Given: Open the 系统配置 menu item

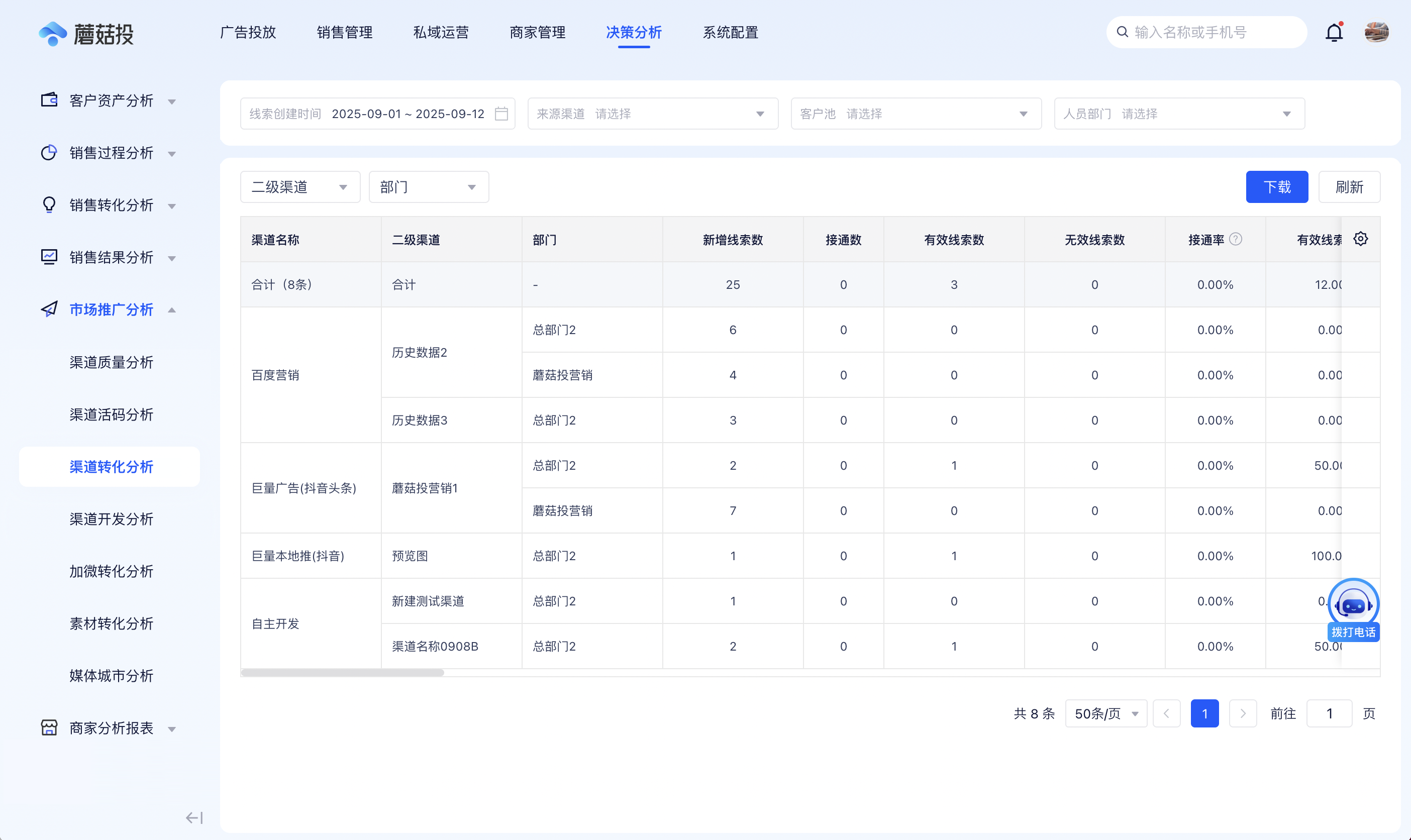Looking at the screenshot, I should pyautogui.click(x=730, y=32).
